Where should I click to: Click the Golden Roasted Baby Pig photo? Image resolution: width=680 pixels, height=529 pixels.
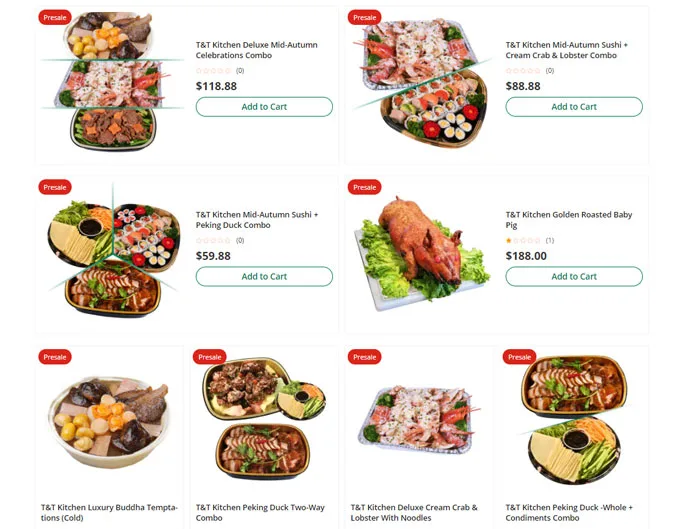[423, 253]
